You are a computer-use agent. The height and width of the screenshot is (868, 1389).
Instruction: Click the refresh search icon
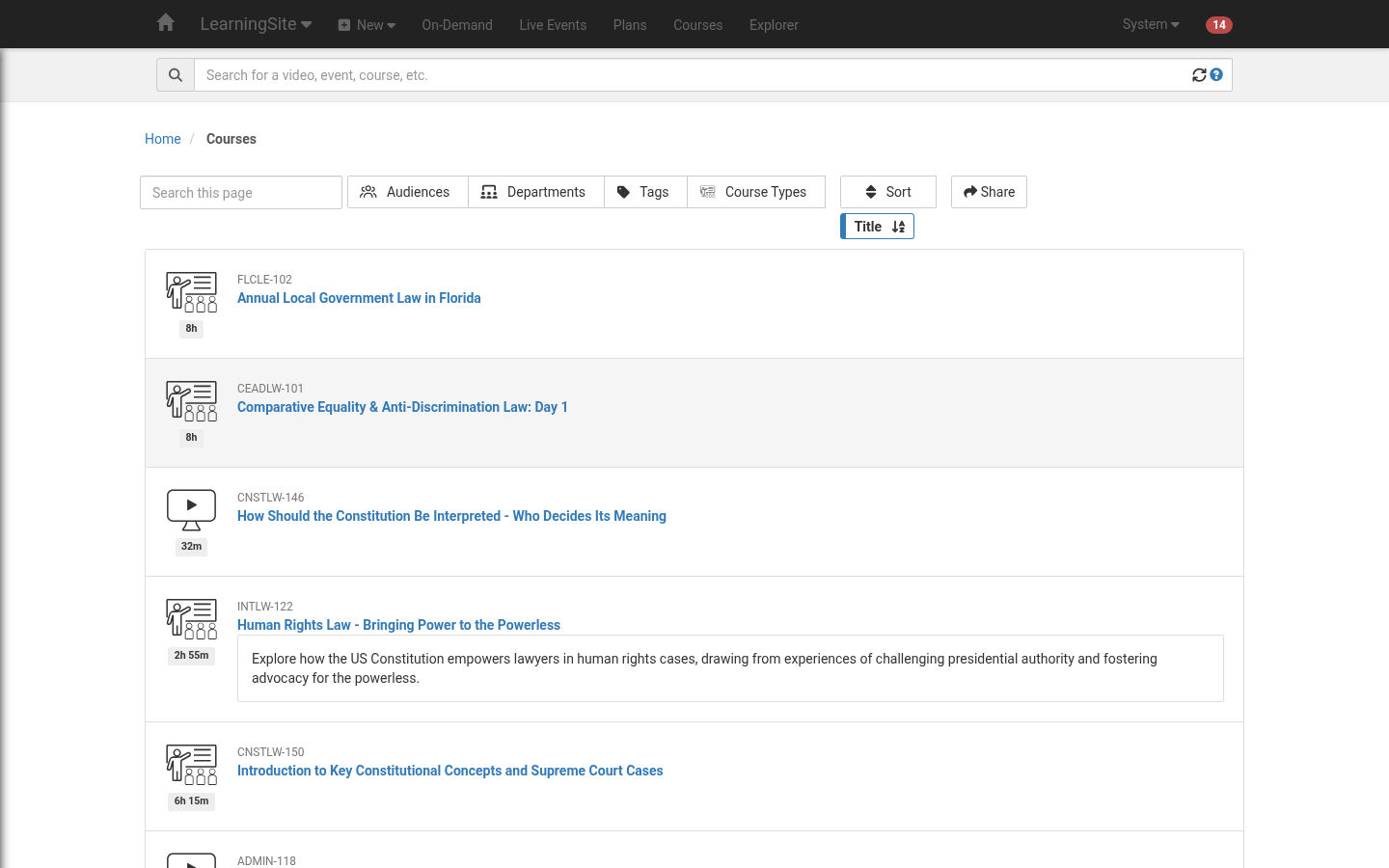click(1199, 75)
